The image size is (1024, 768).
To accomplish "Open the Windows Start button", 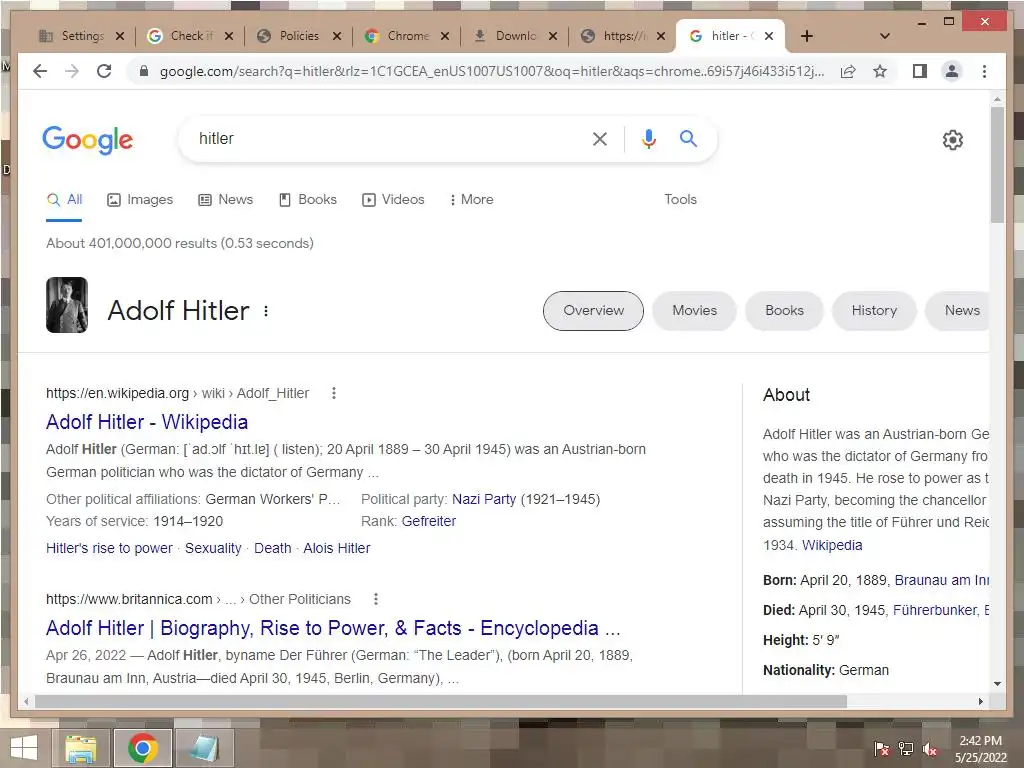I will click(24, 748).
